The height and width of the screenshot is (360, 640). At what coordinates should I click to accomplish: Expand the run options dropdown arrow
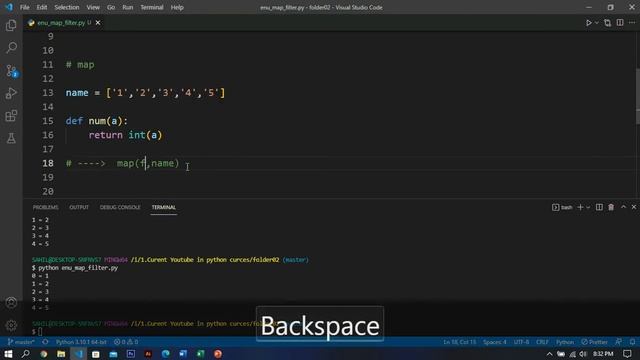(596, 23)
